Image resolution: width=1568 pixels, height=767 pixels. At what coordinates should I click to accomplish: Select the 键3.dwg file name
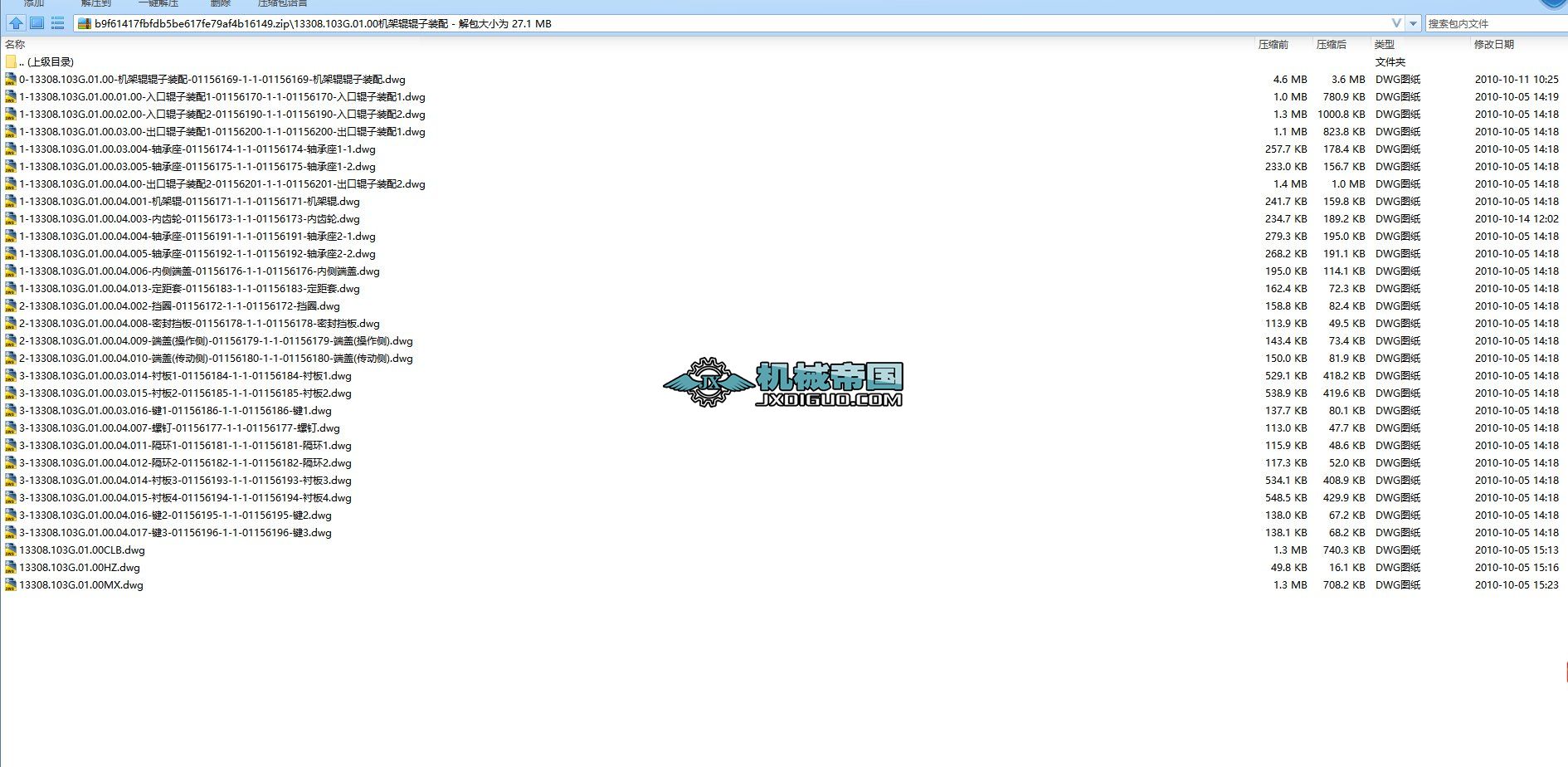(175, 533)
